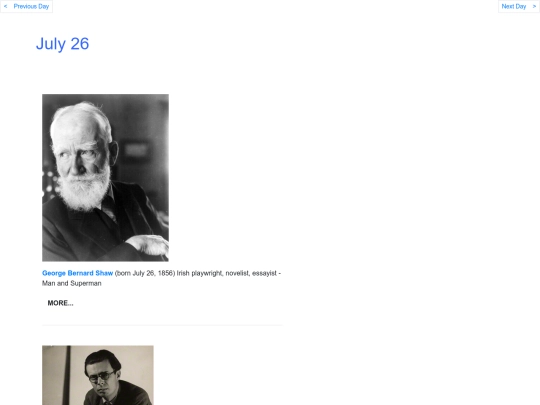Click the left chevron beside Previous Day

click(6, 6)
